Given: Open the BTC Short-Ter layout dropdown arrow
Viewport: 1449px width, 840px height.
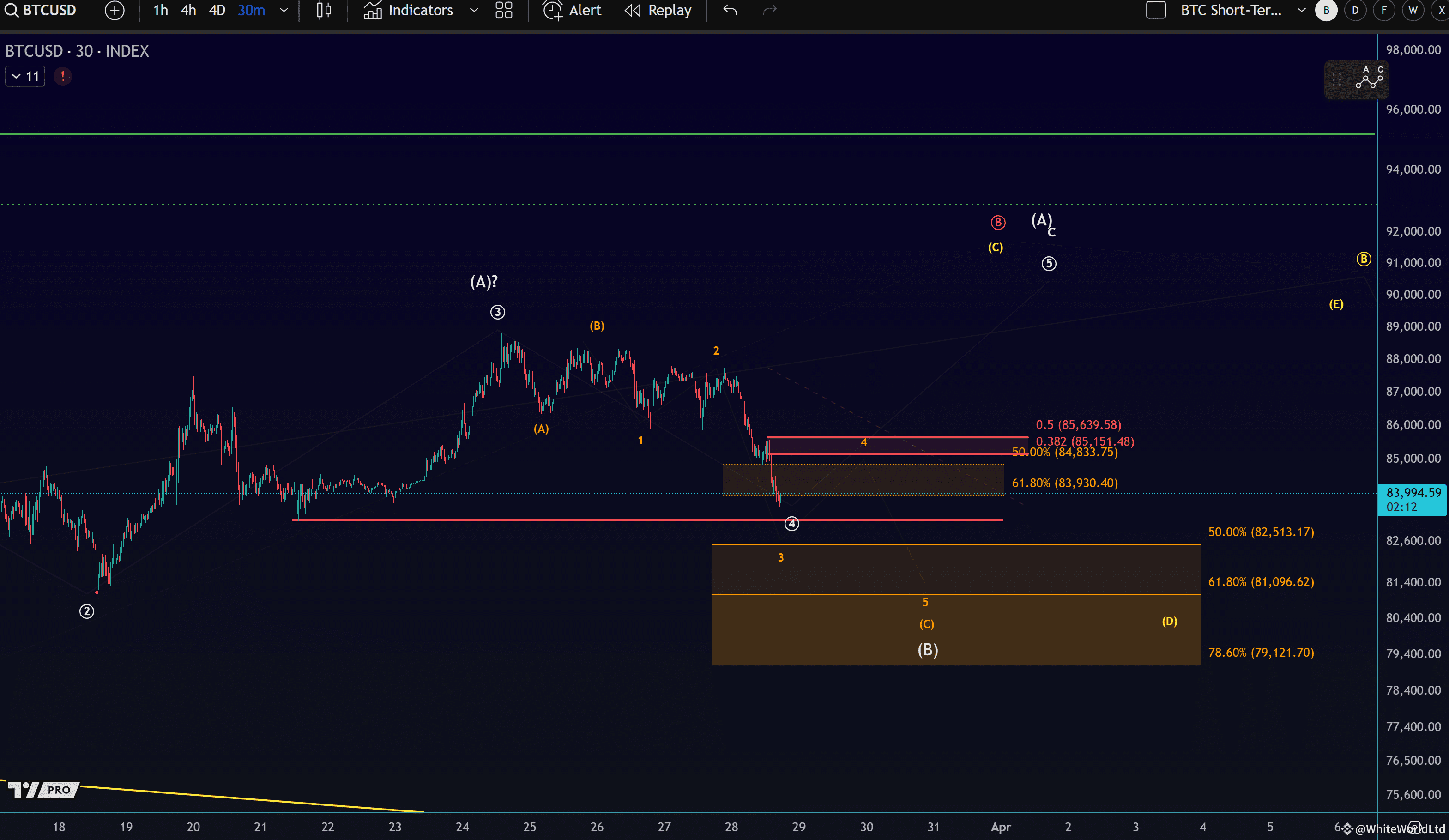Looking at the screenshot, I should (1302, 10).
